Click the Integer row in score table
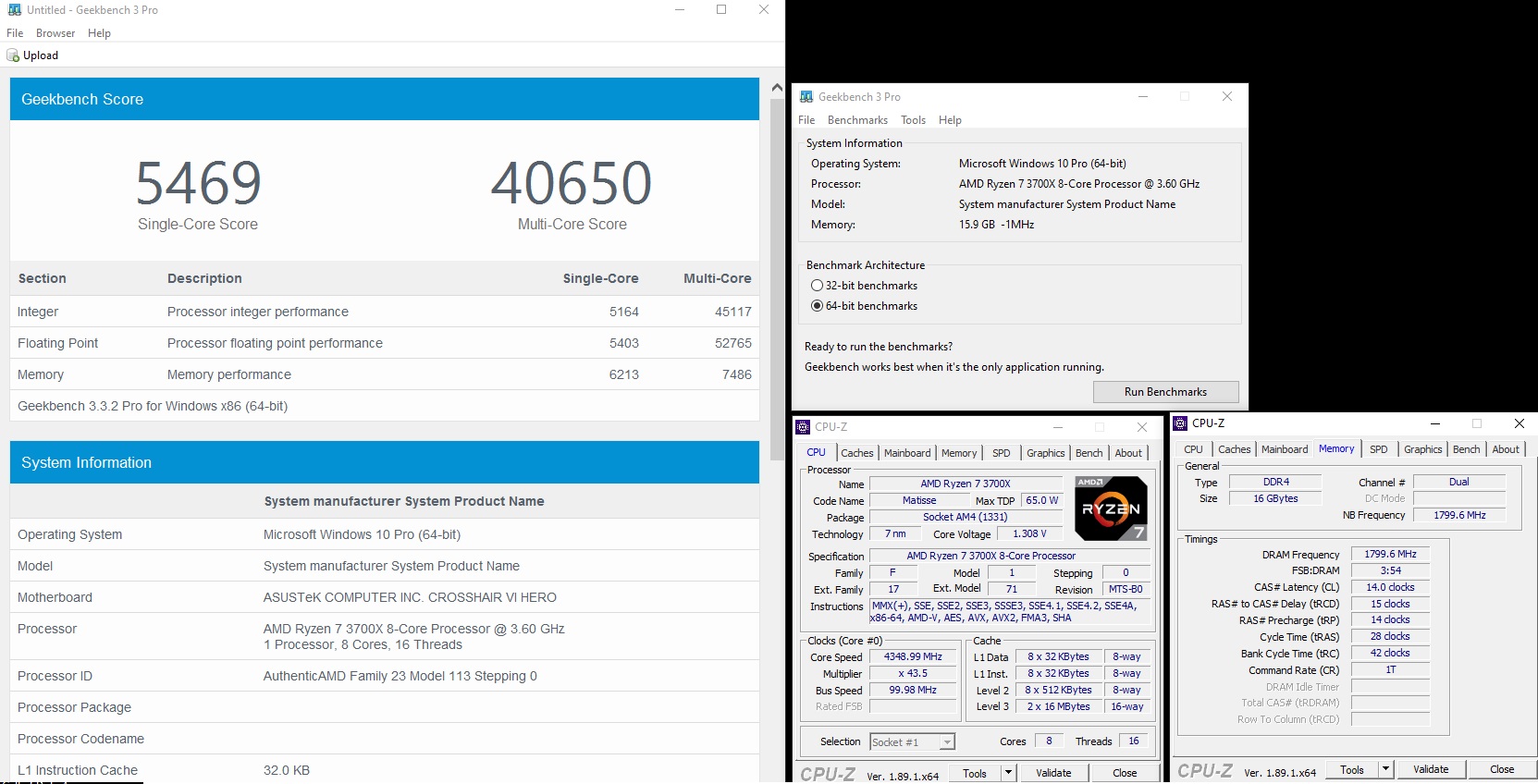 coord(385,312)
